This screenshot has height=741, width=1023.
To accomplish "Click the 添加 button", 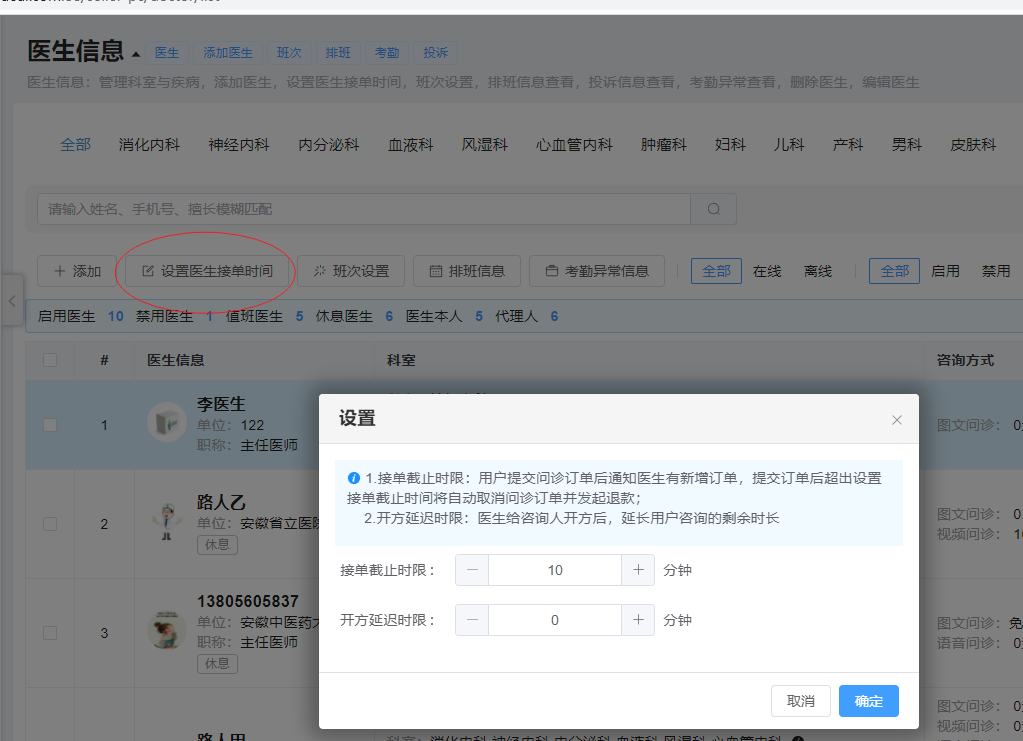I will tap(77, 271).
